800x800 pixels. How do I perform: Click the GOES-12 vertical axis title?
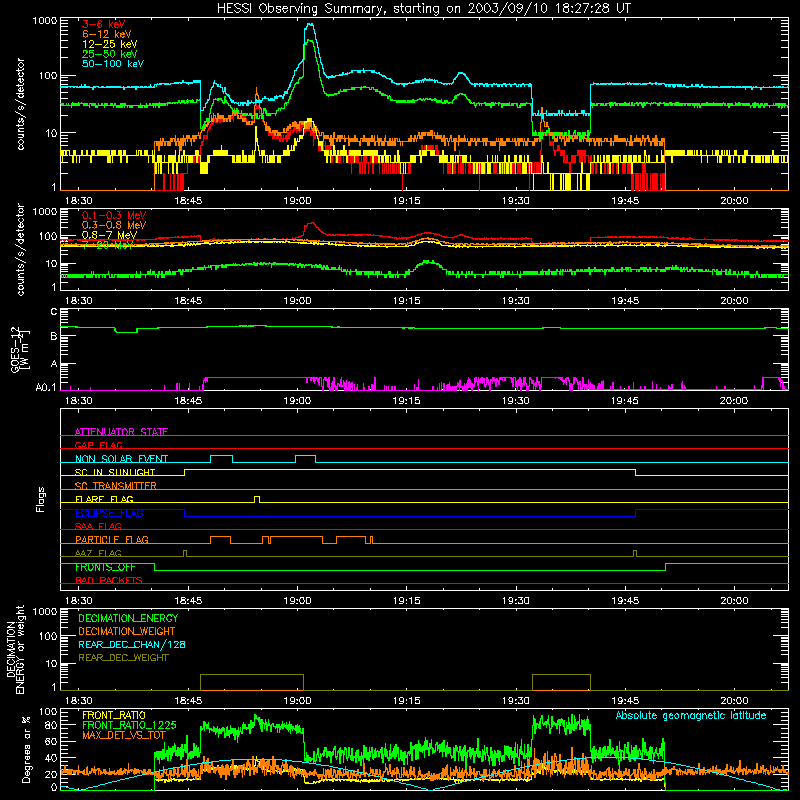point(19,349)
